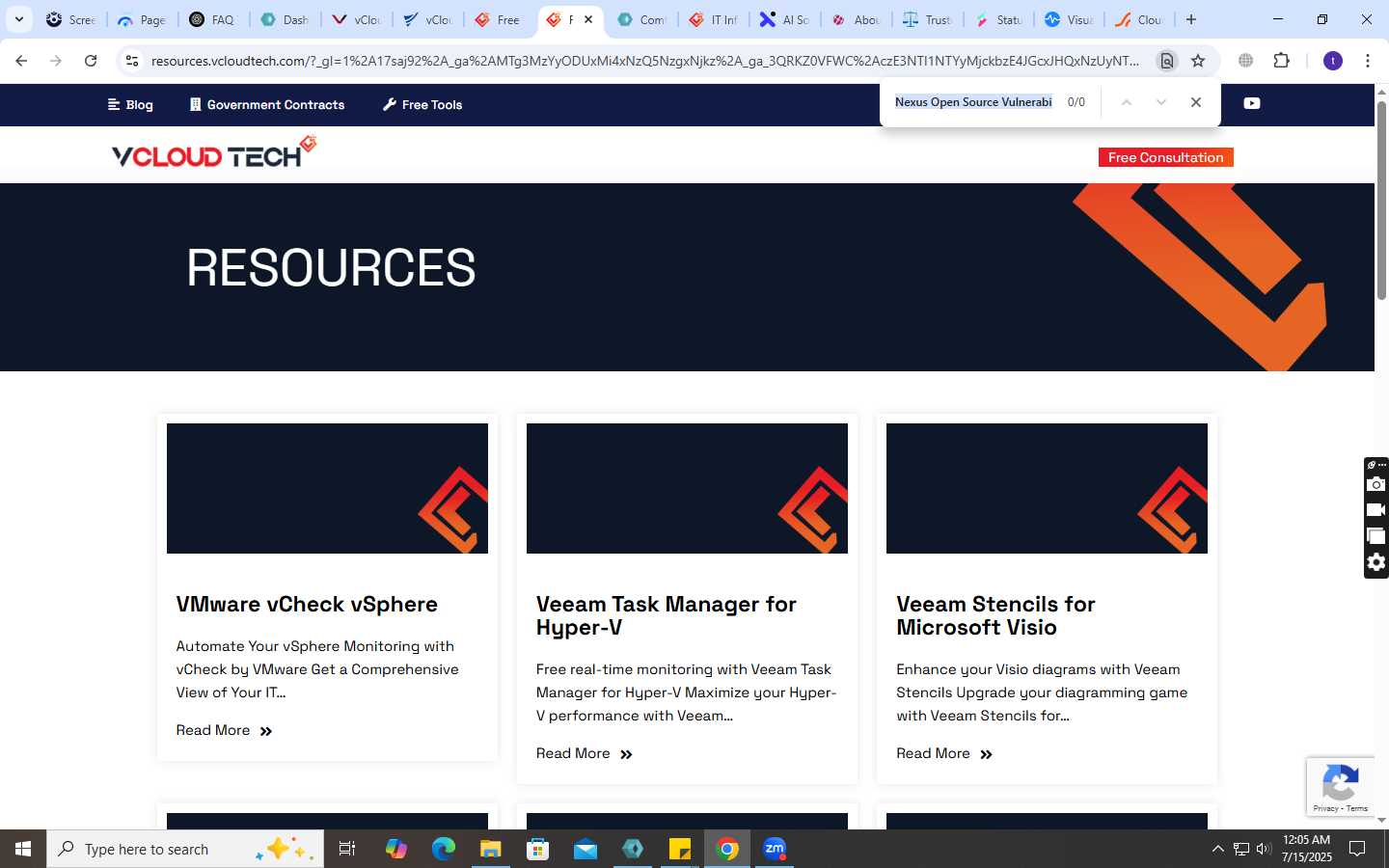Open Task View on the taskbar
This screenshot has height=868, width=1389.
point(347,849)
